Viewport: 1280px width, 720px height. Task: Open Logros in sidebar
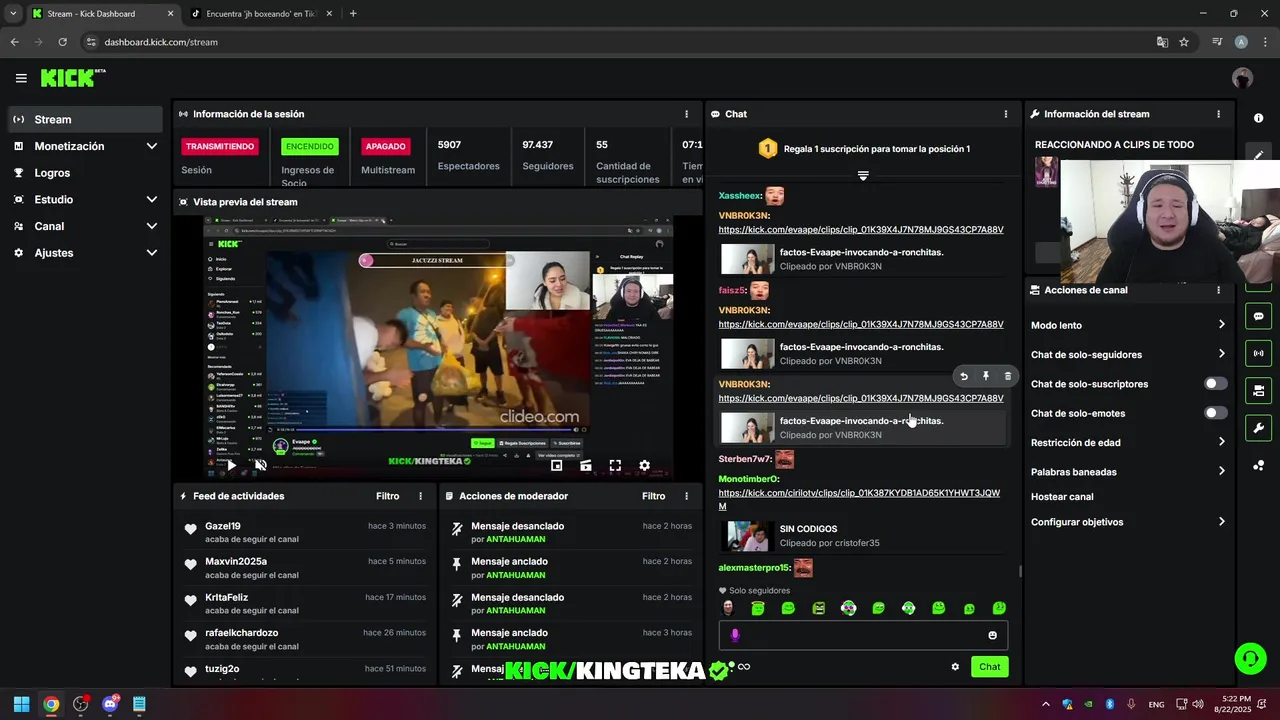pyautogui.click(x=85, y=173)
